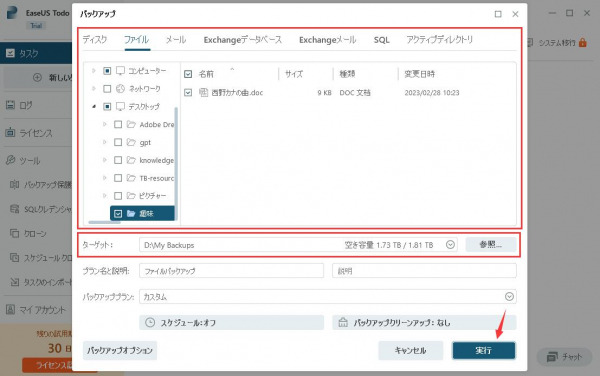Switch to the ディスク tab
The width and height of the screenshot is (600, 376).
[95, 39]
